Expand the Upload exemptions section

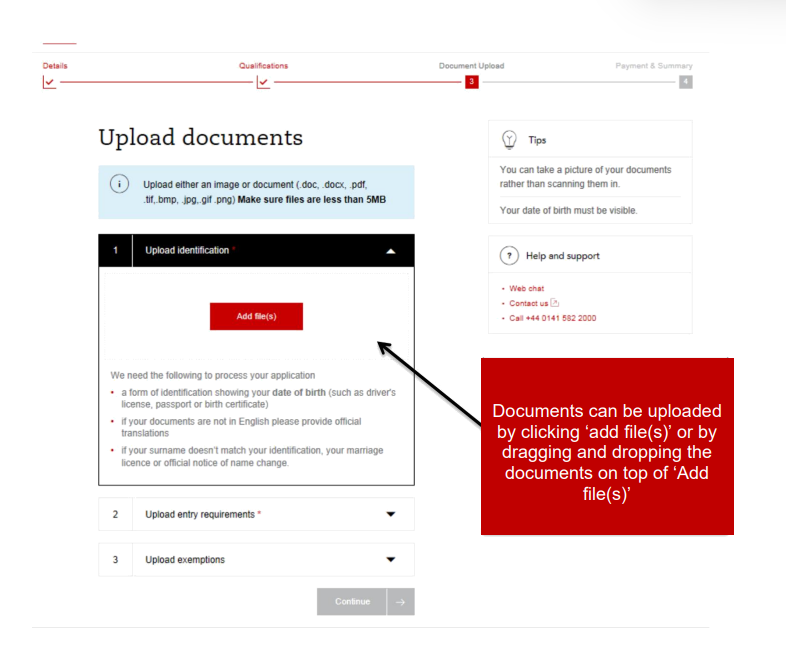(391, 560)
